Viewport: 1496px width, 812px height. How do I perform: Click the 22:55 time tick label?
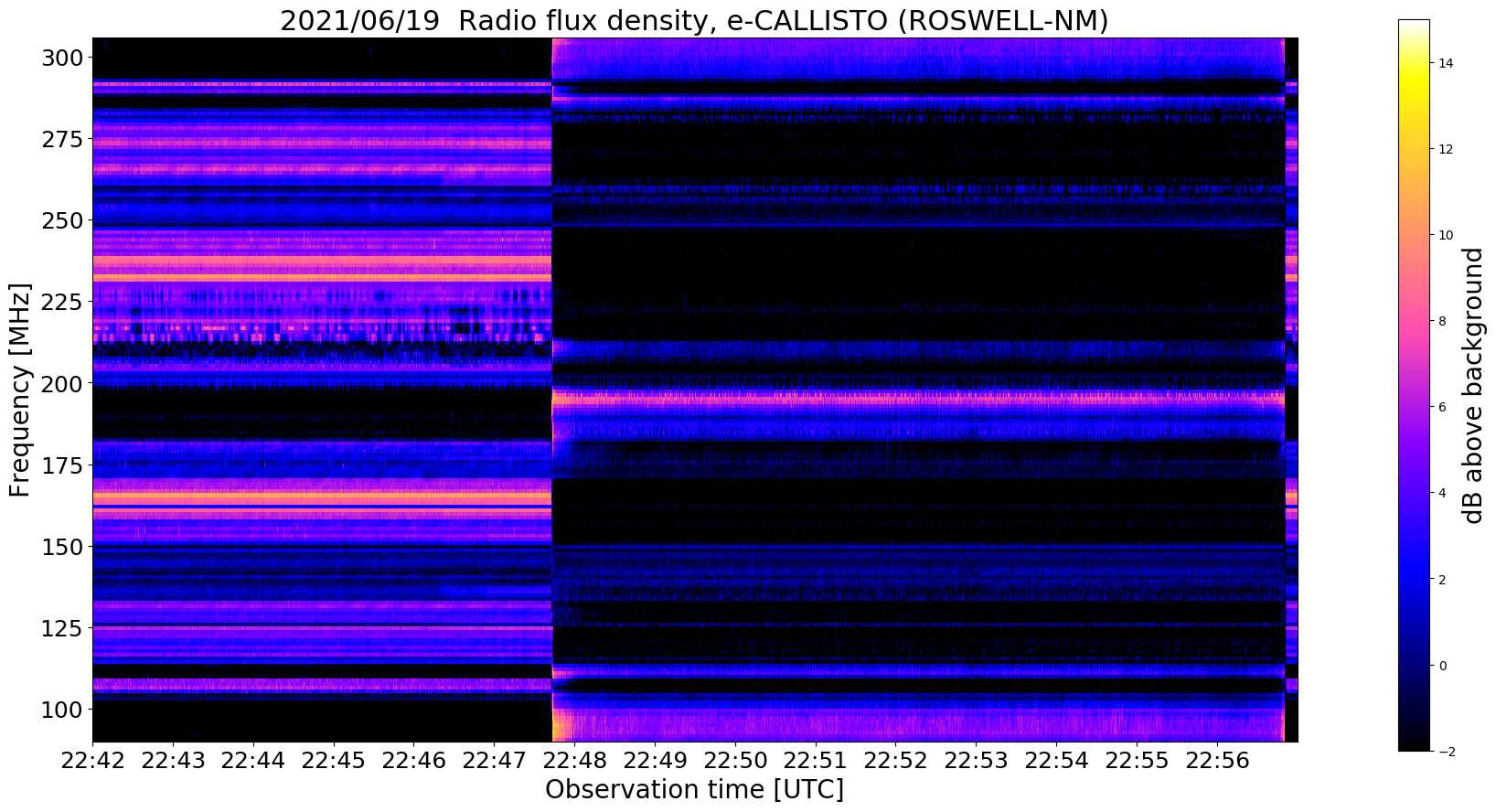click(x=1138, y=762)
